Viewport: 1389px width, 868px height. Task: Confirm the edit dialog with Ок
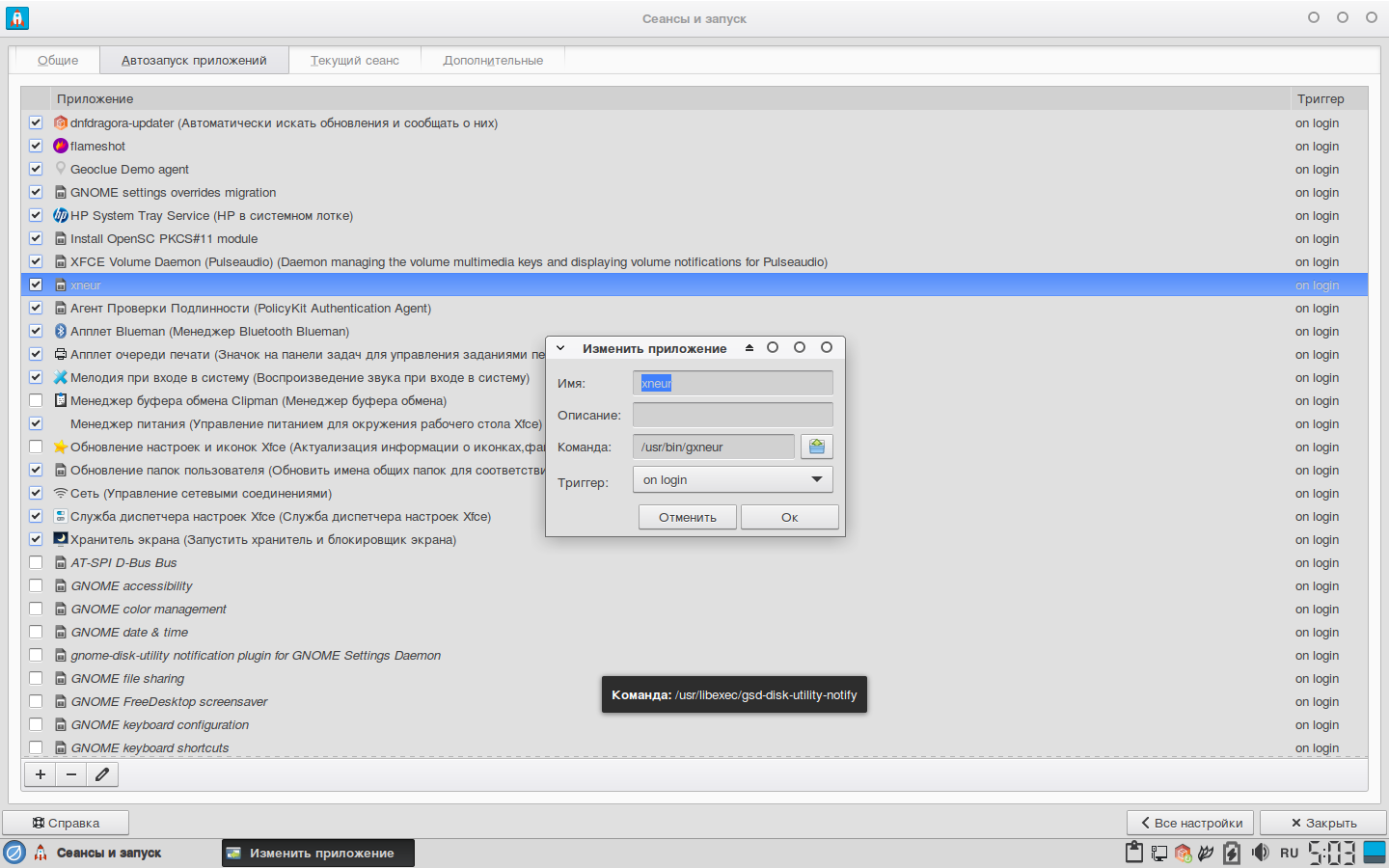(789, 517)
